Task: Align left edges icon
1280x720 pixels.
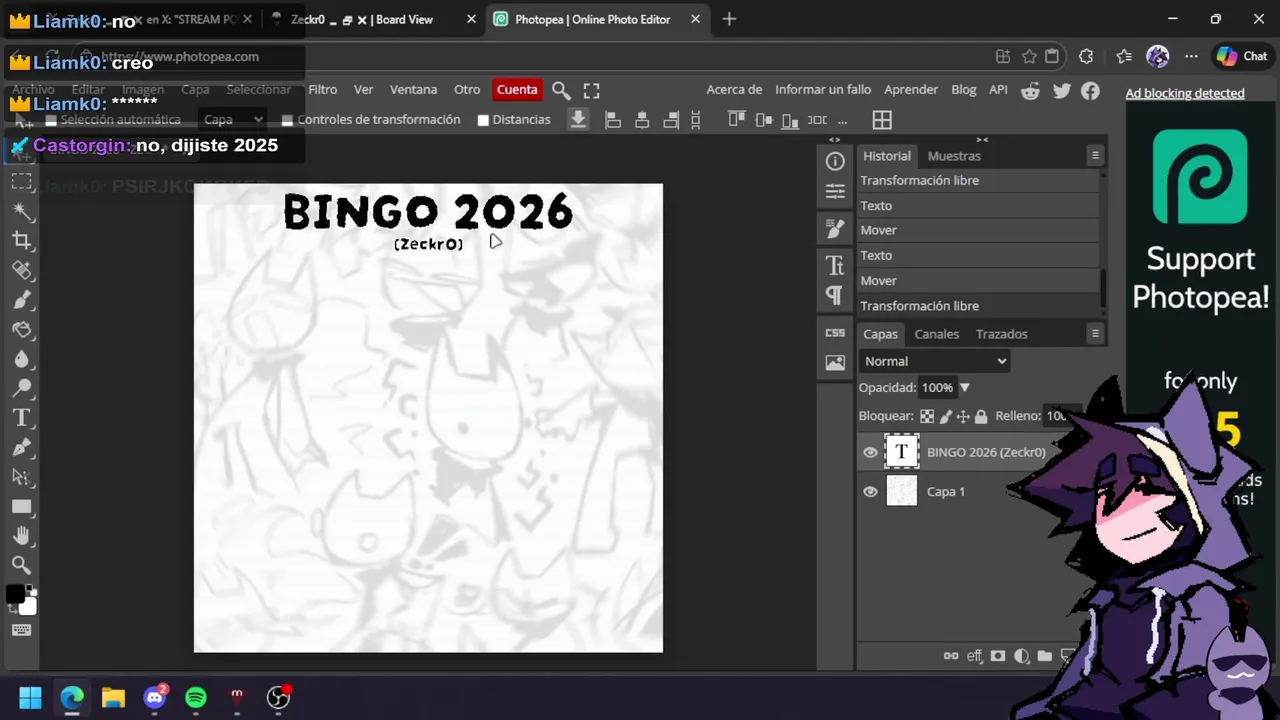Action: pos(613,120)
